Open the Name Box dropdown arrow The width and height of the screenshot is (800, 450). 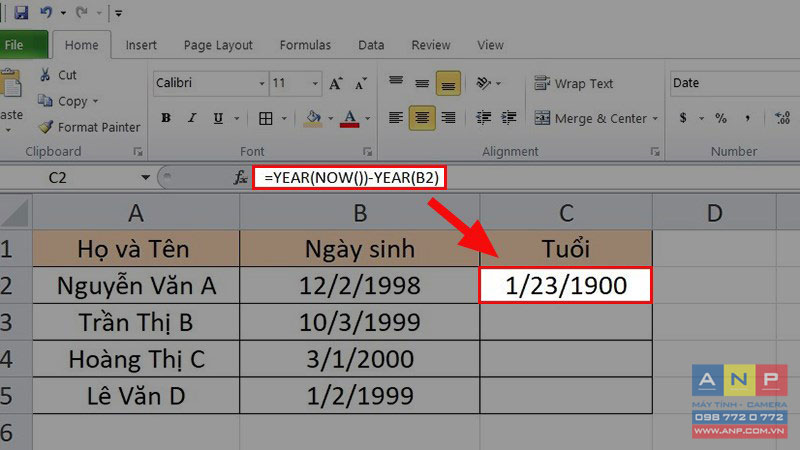coord(145,178)
